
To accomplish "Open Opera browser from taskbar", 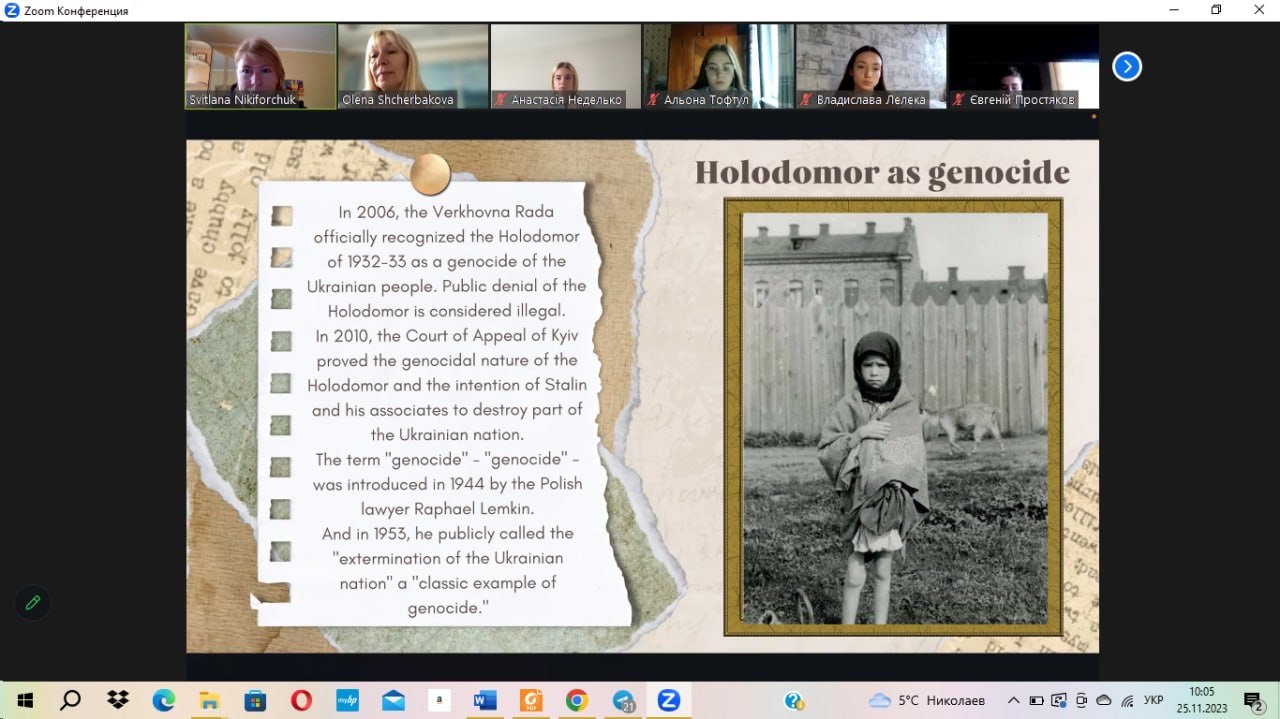I will (x=301, y=700).
